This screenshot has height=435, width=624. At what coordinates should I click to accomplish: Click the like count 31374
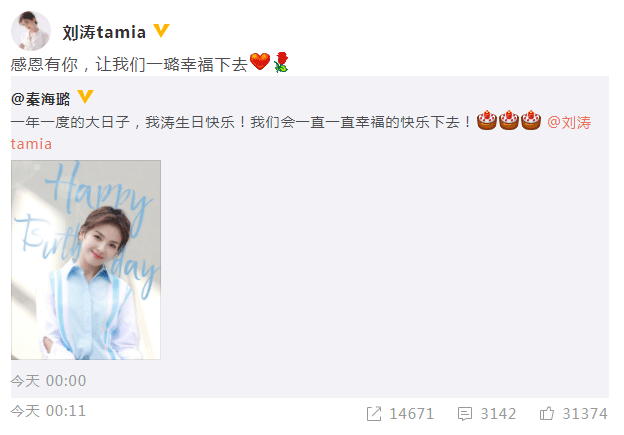pos(585,414)
